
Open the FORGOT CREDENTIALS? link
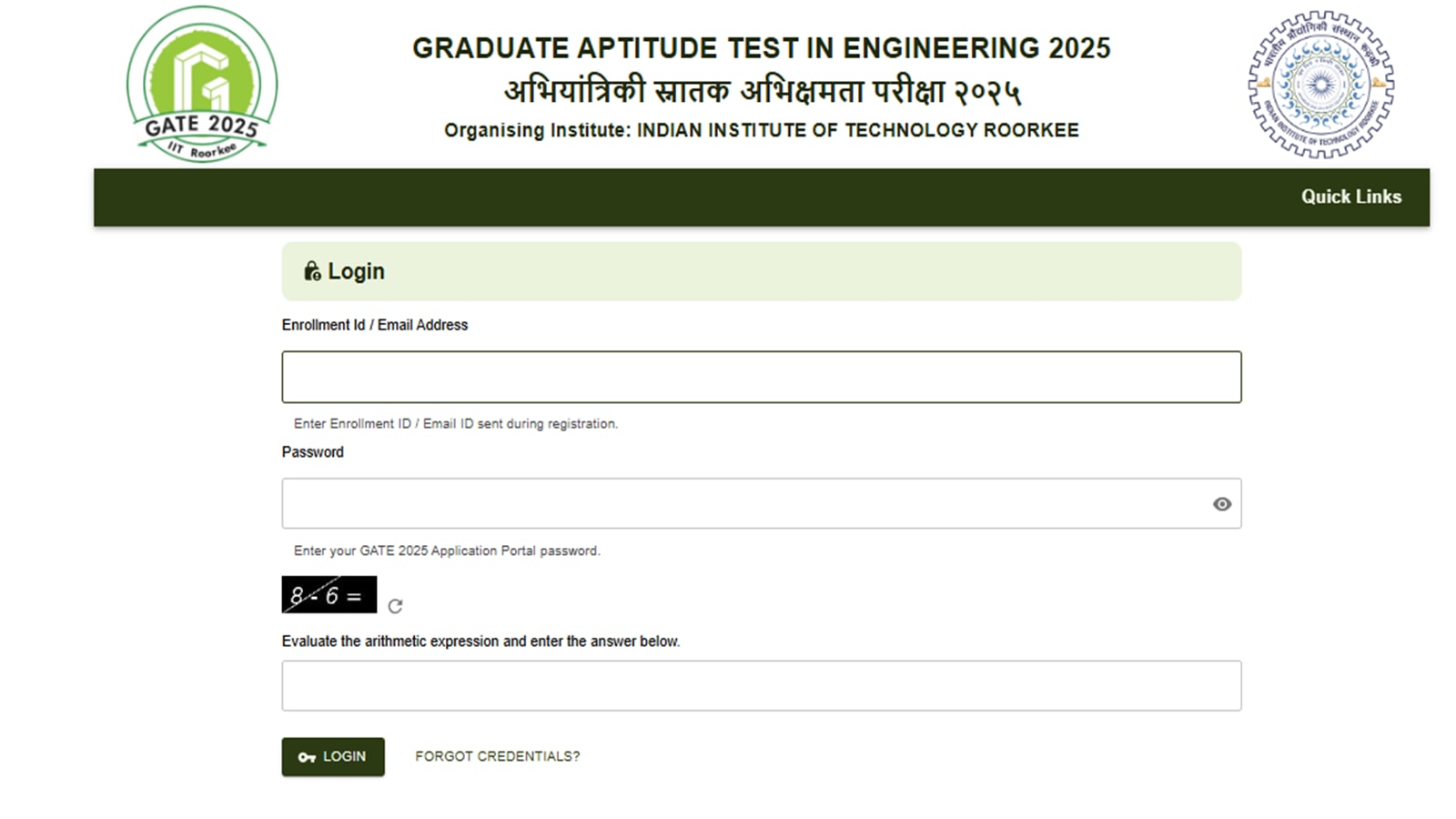click(x=497, y=756)
